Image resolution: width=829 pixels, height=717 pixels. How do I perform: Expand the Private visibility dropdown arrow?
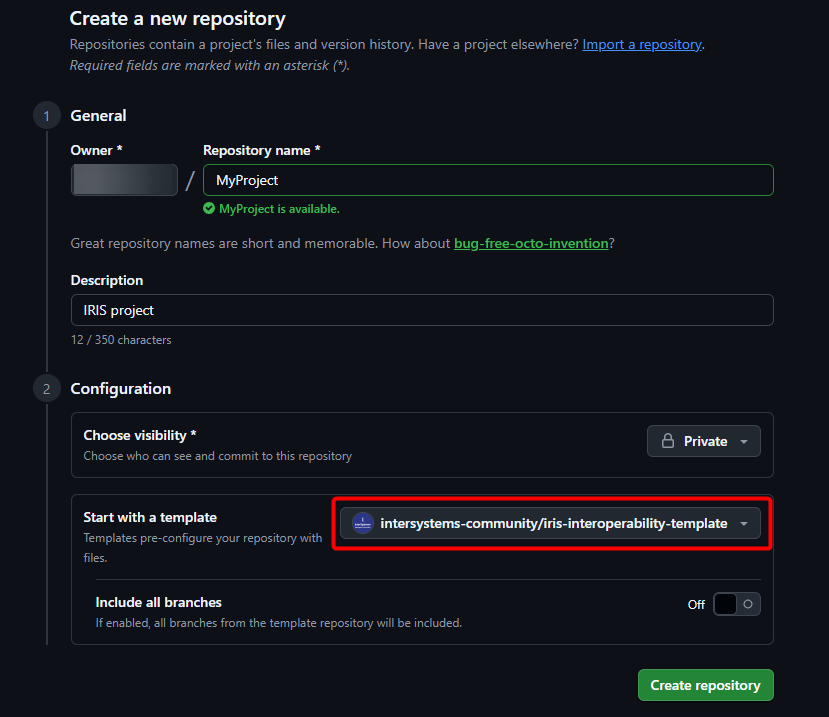[x=743, y=441]
